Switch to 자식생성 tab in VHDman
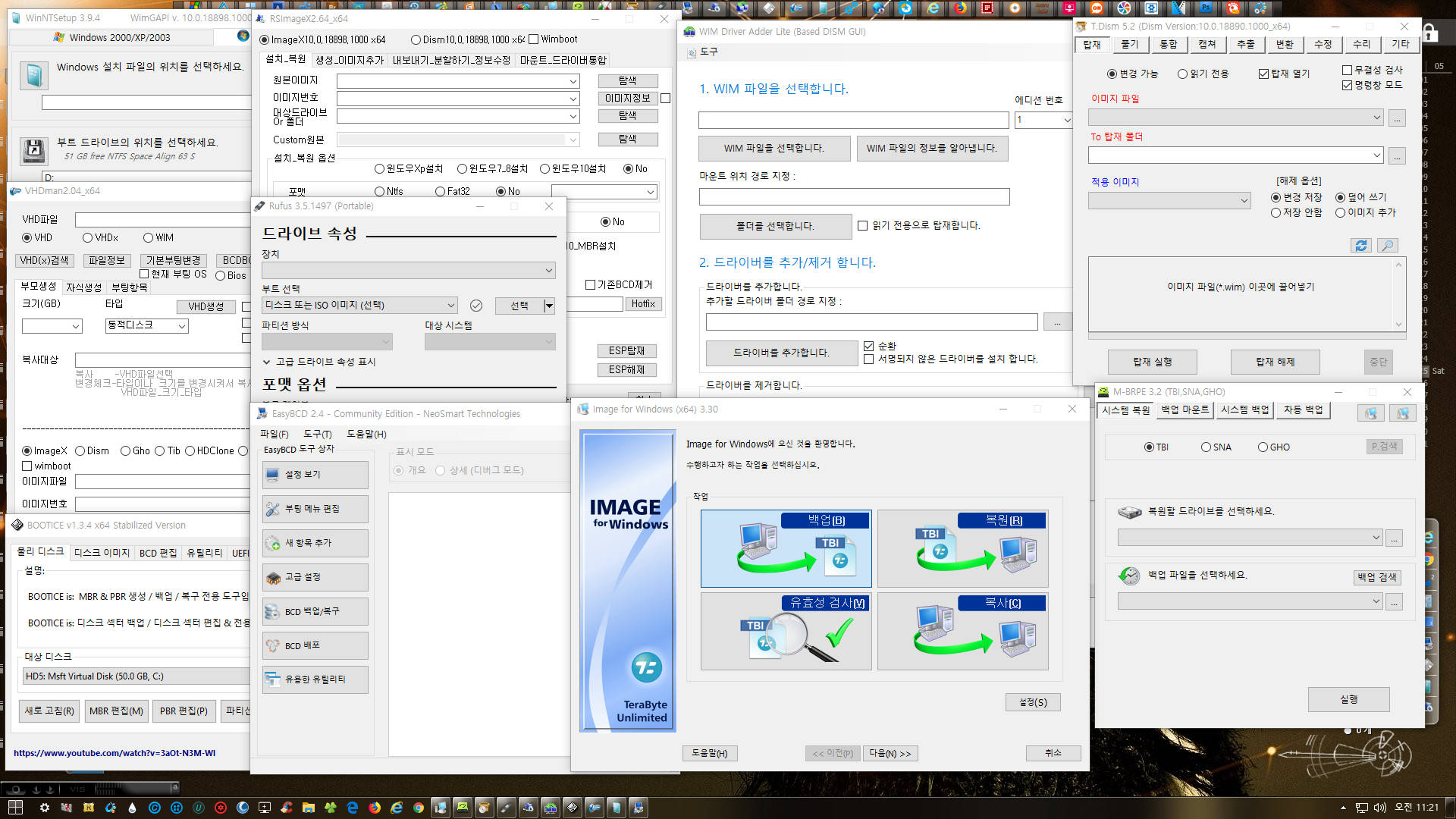 coord(83,287)
